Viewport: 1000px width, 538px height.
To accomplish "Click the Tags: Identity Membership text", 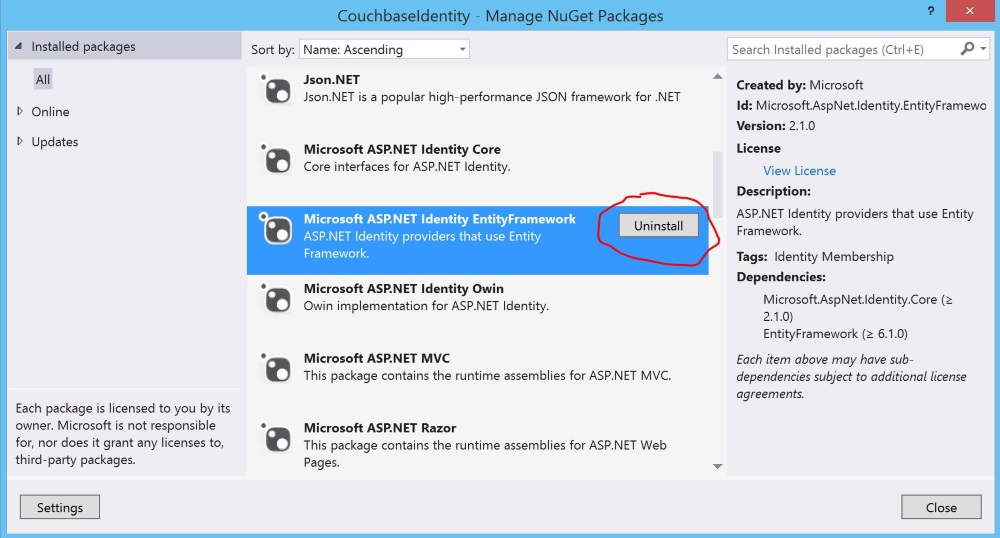I will click(x=815, y=257).
